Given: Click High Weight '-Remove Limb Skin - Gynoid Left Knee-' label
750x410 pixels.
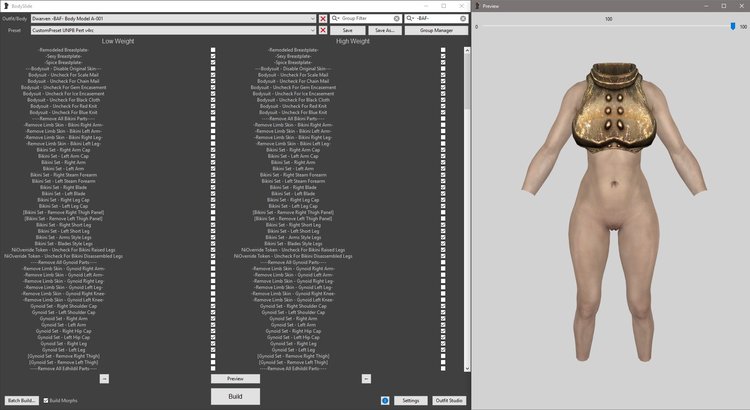Looking at the screenshot, I should pos(293,300).
